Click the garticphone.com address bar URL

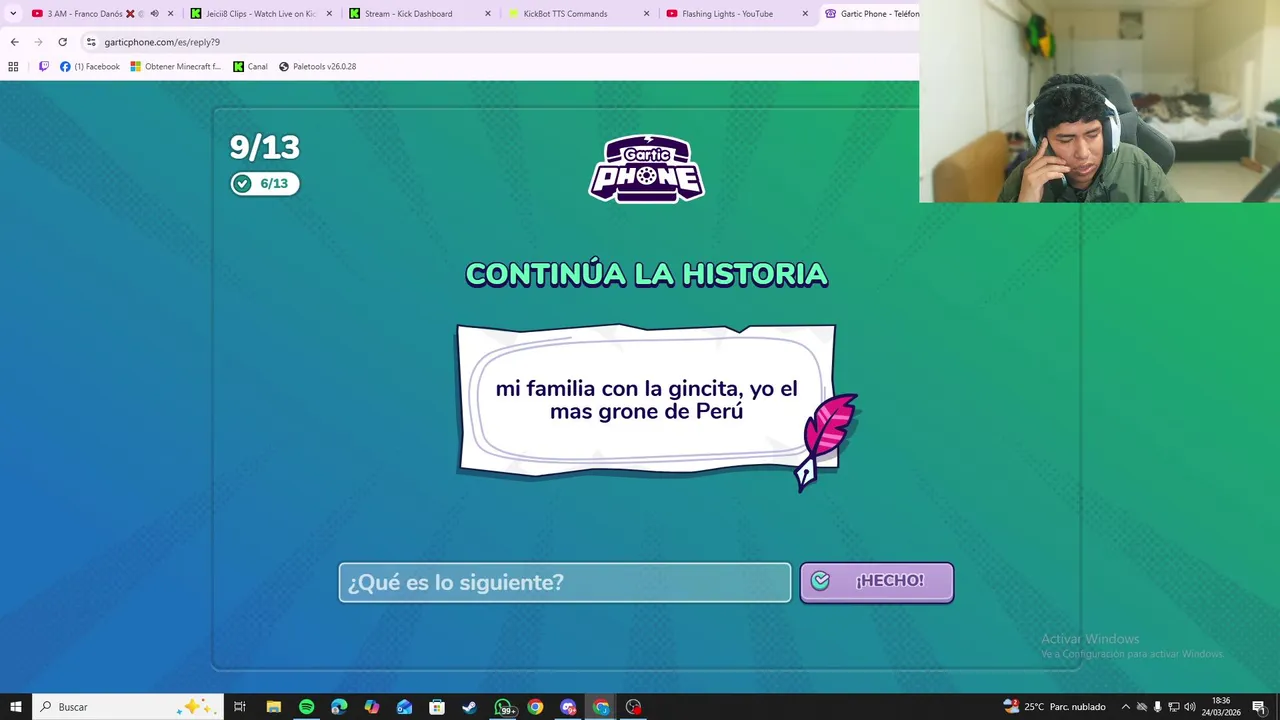click(162, 42)
